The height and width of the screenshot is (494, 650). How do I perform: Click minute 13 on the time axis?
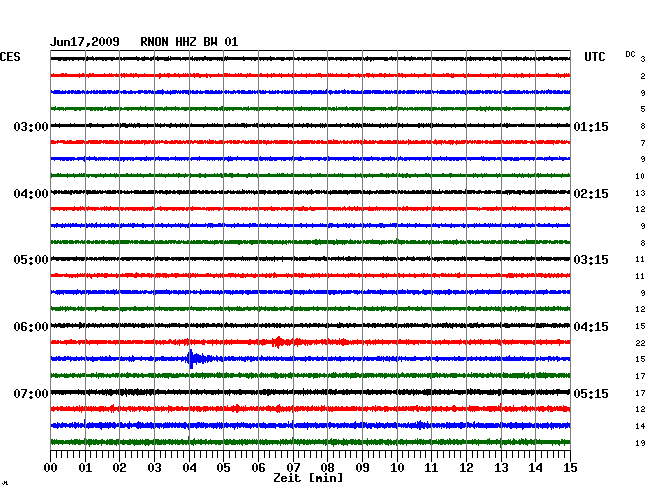[x=501, y=467]
